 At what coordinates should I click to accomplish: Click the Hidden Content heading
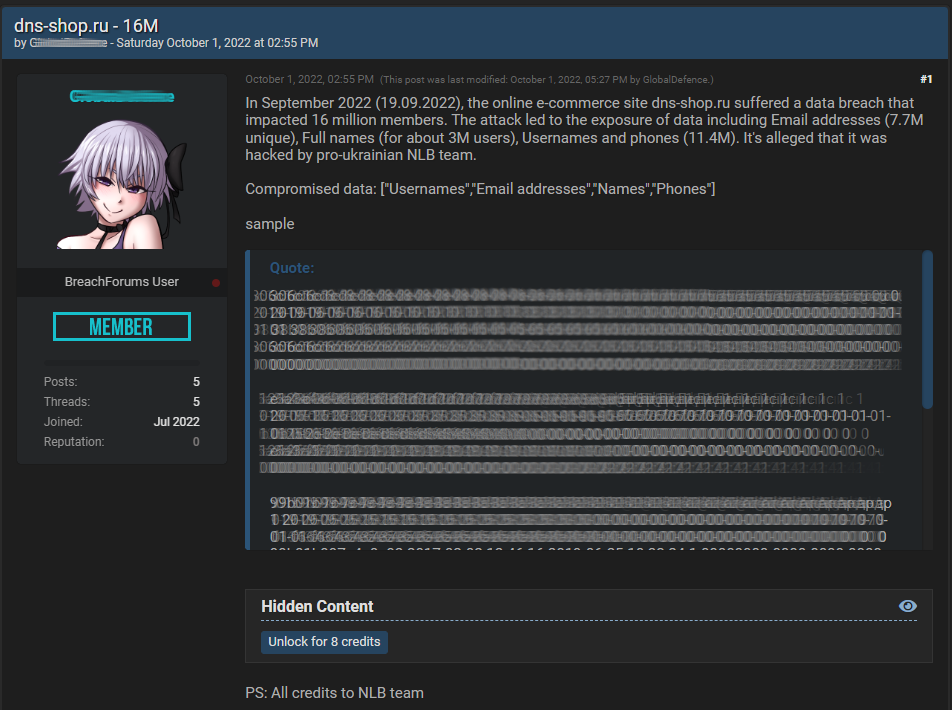click(317, 606)
